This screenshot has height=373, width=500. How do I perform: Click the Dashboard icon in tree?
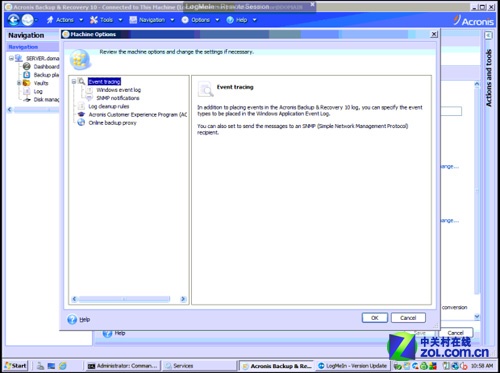[x=27, y=67]
